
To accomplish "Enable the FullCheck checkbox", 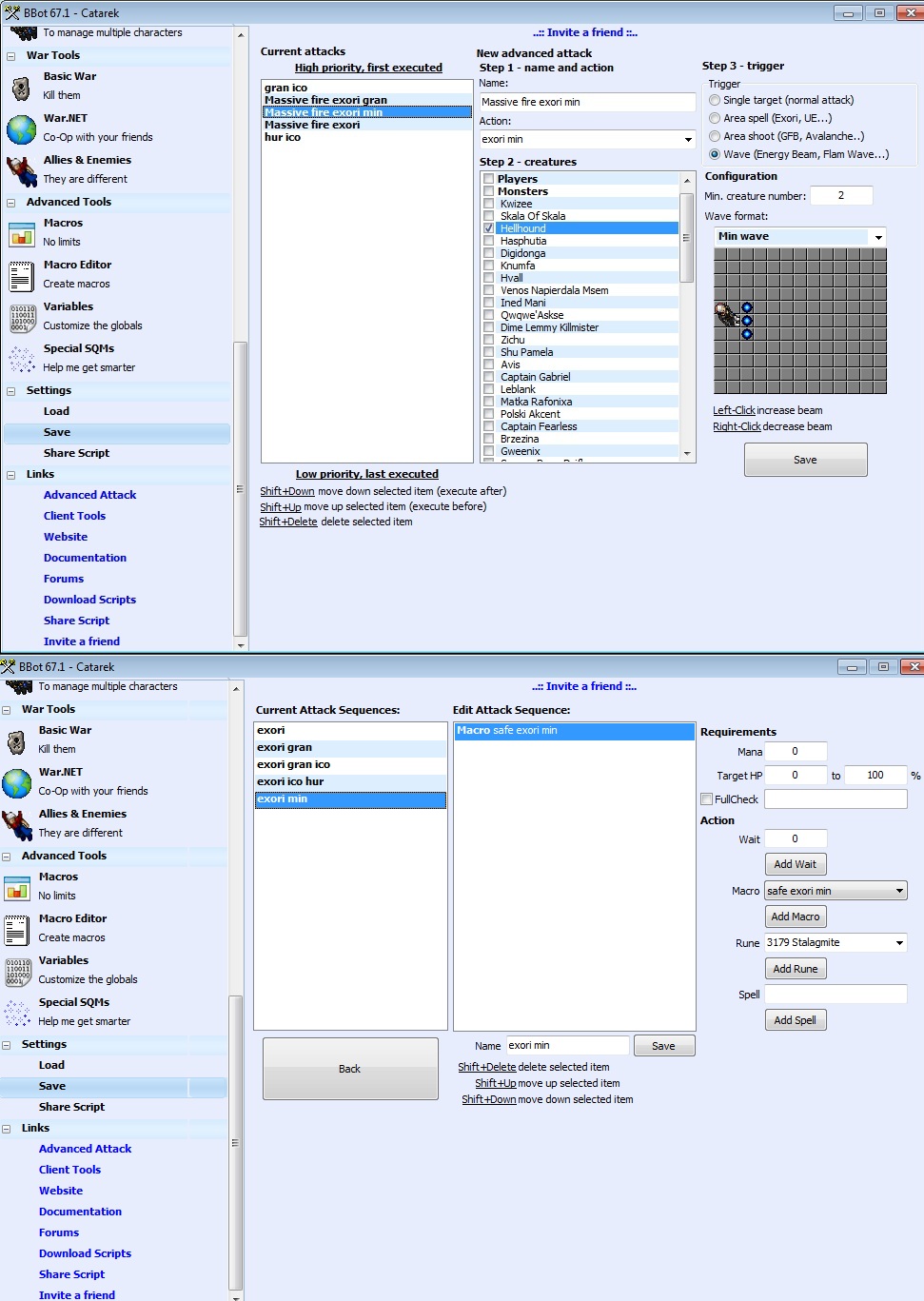I will pos(707,799).
